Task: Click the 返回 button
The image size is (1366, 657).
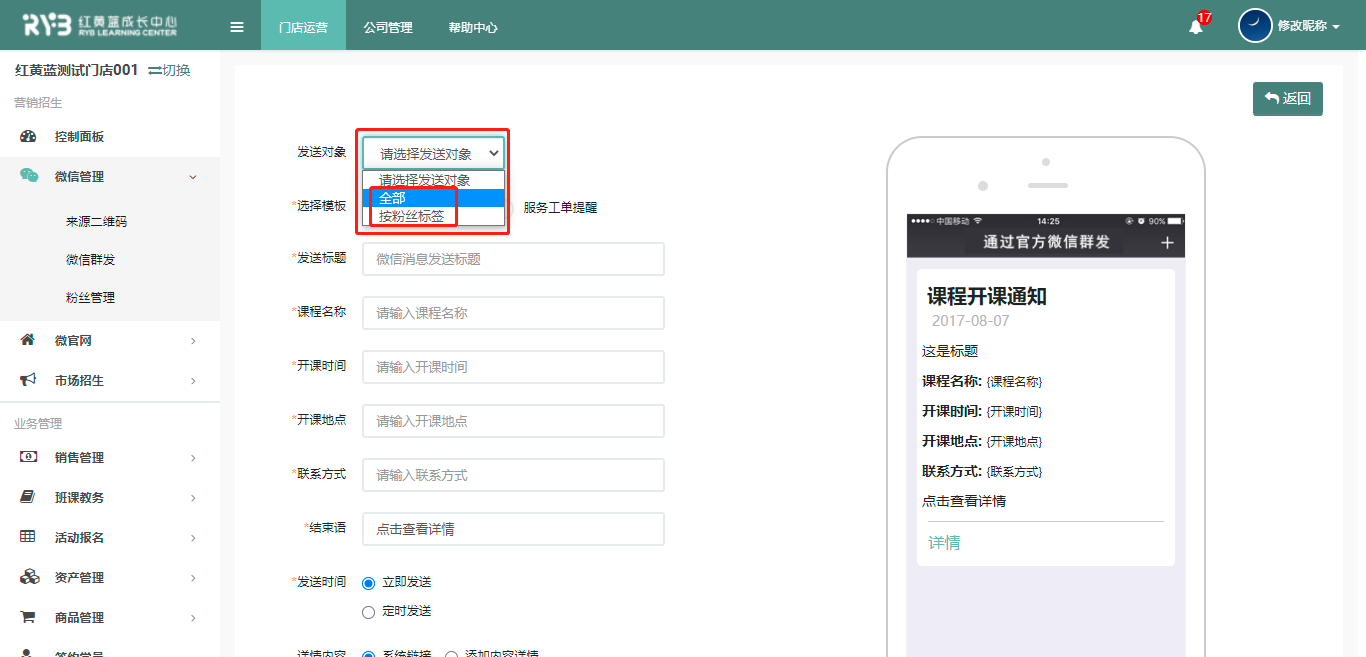Action: coord(1287,99)
